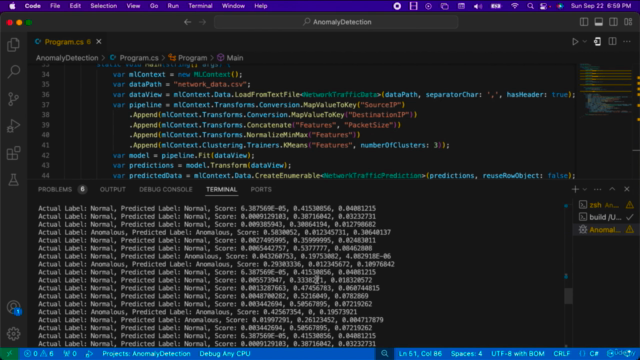640x360 pixels.
Task: Click Projects: AnomalyDetection status item
Action: pyautogui.click(x=146, y=354)
